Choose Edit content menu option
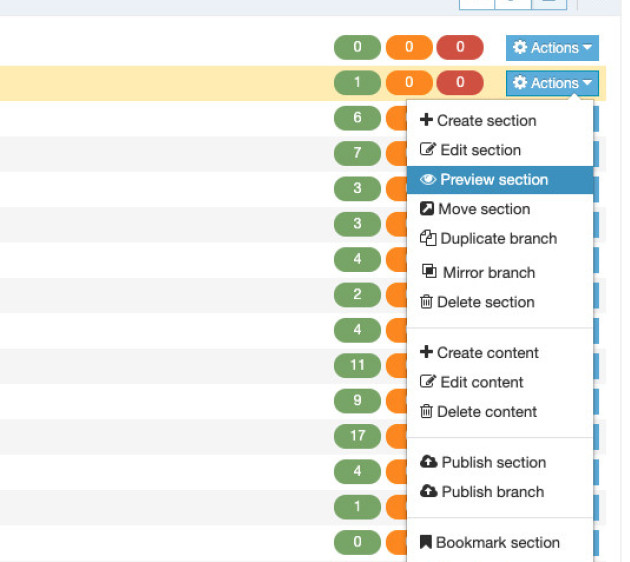This screenshot has height=562, width=630. (x=479, y=382)
